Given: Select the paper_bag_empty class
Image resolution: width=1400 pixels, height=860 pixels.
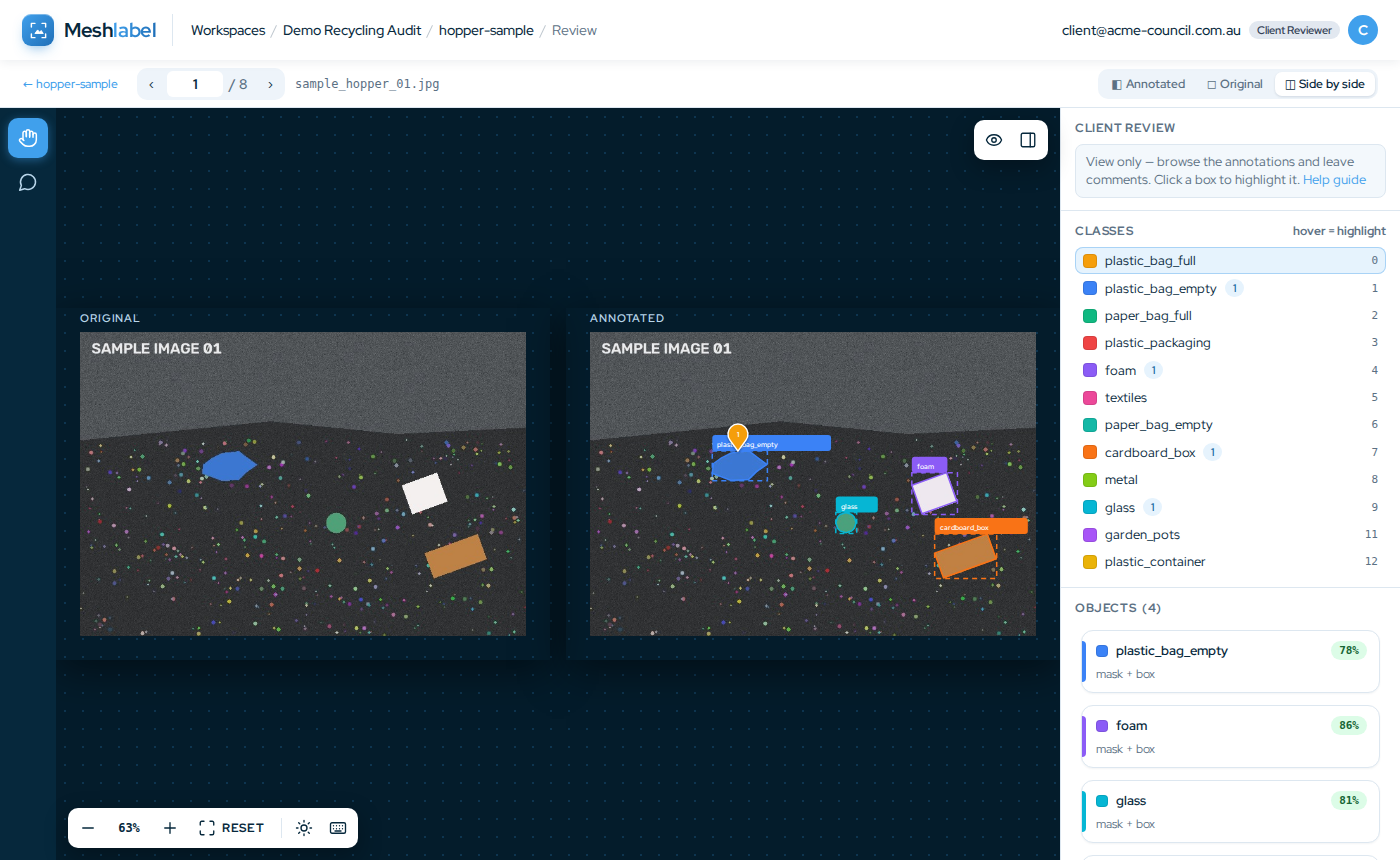Looking at the screenshot, I should 1230,425.
